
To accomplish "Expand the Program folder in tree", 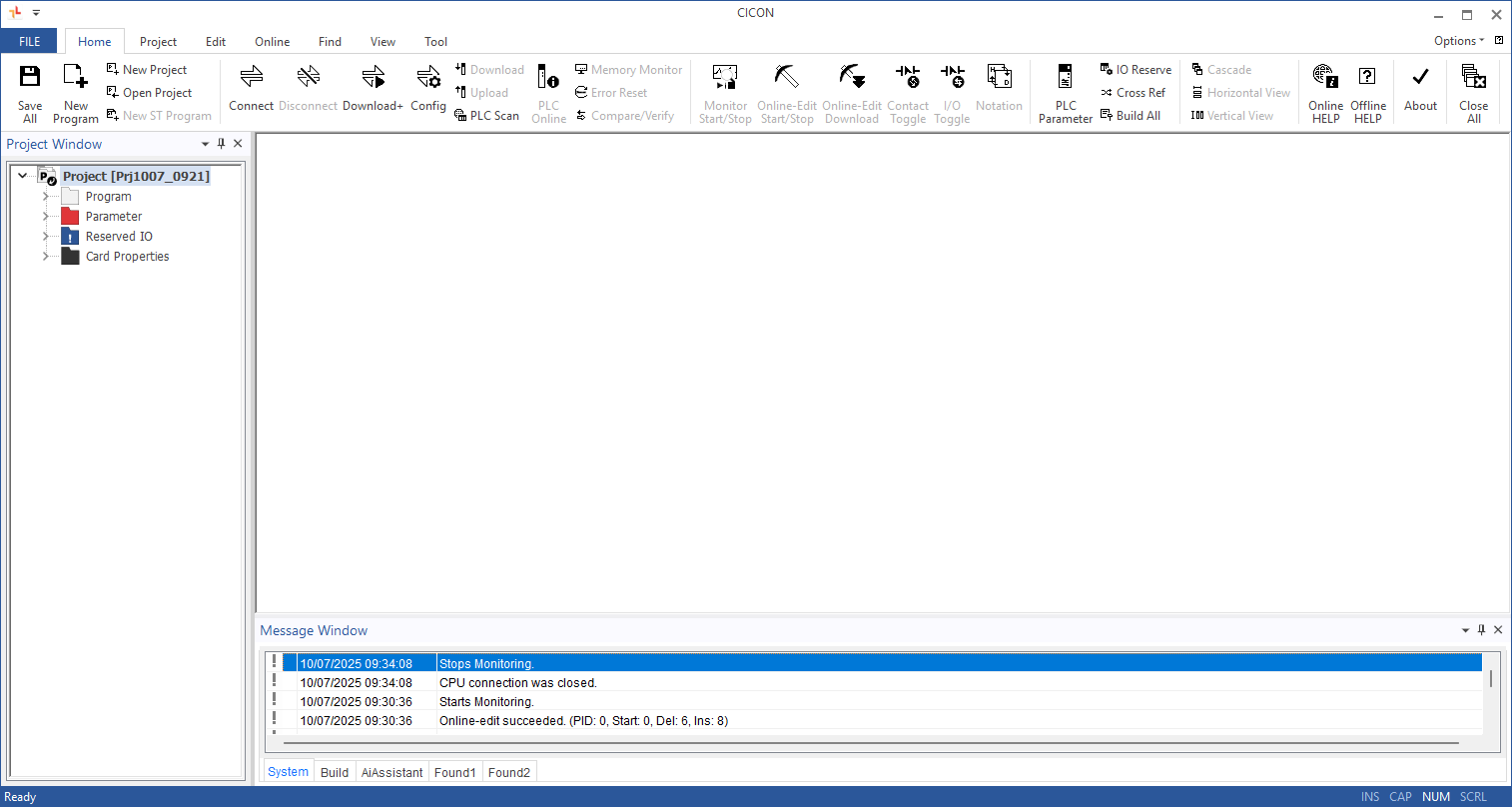I will pos(45,197).
